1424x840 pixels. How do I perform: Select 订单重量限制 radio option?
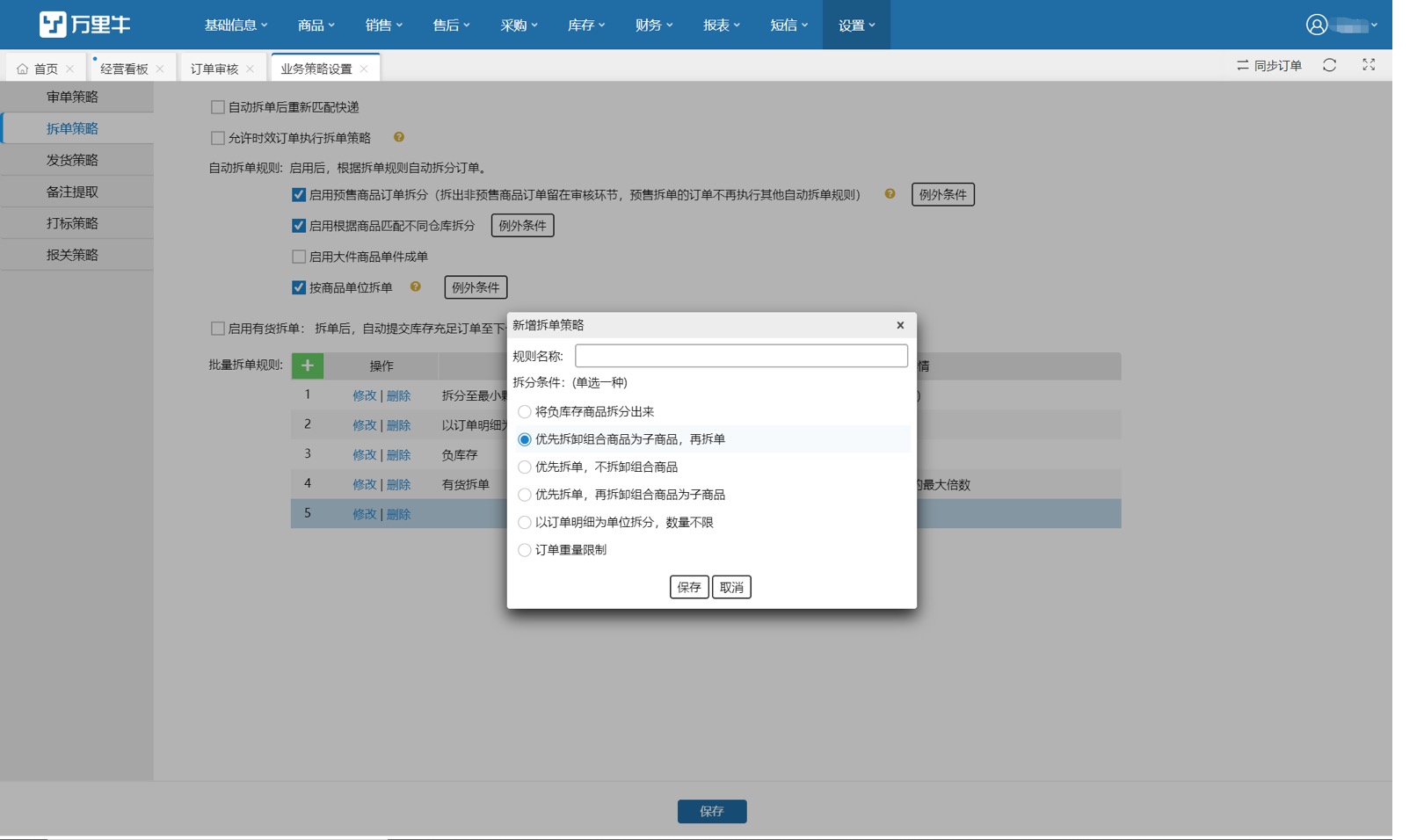tap(525, 550)
